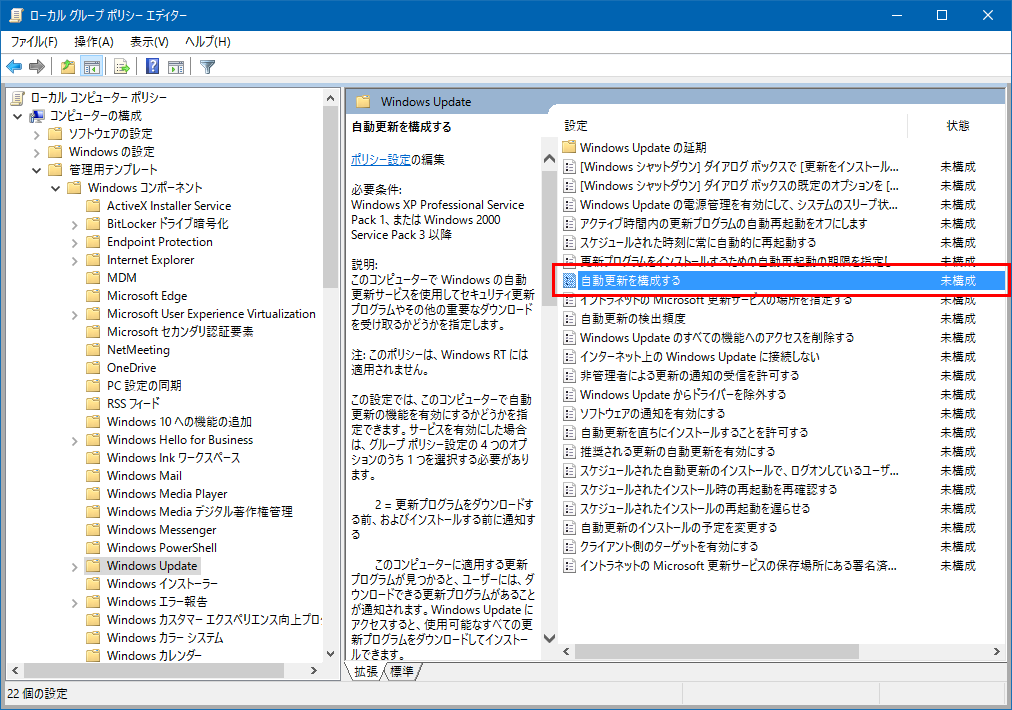Toggle the console tree pane icon
Image resolution: width=1012 pixels, height=710 pixels.
[x=92, y=66]
